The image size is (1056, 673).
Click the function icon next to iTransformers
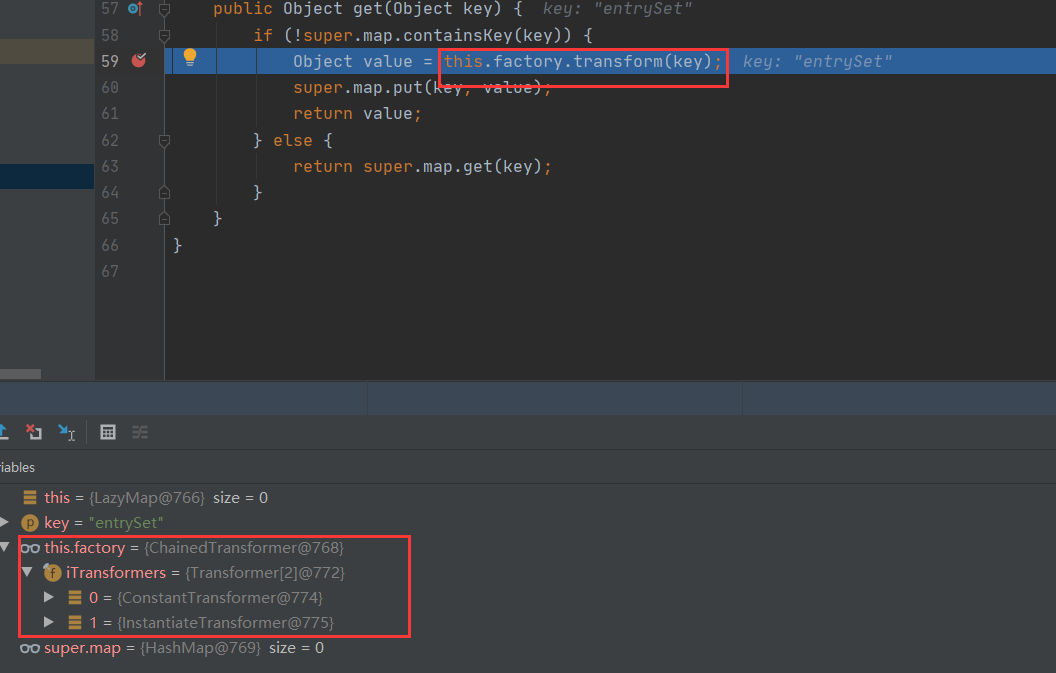pos(51,572)
